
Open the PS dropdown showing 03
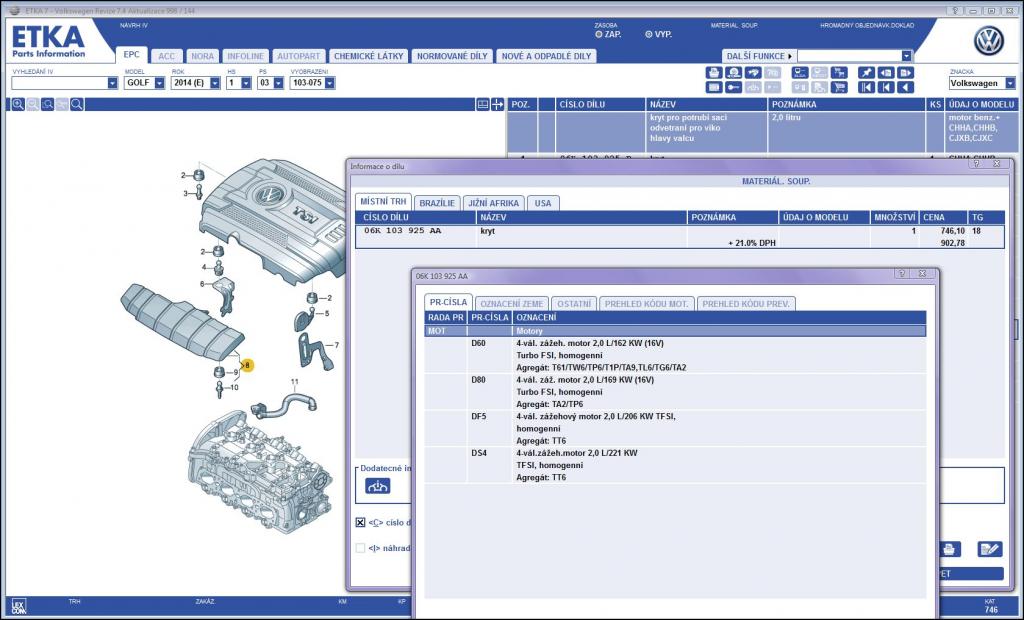279,83
